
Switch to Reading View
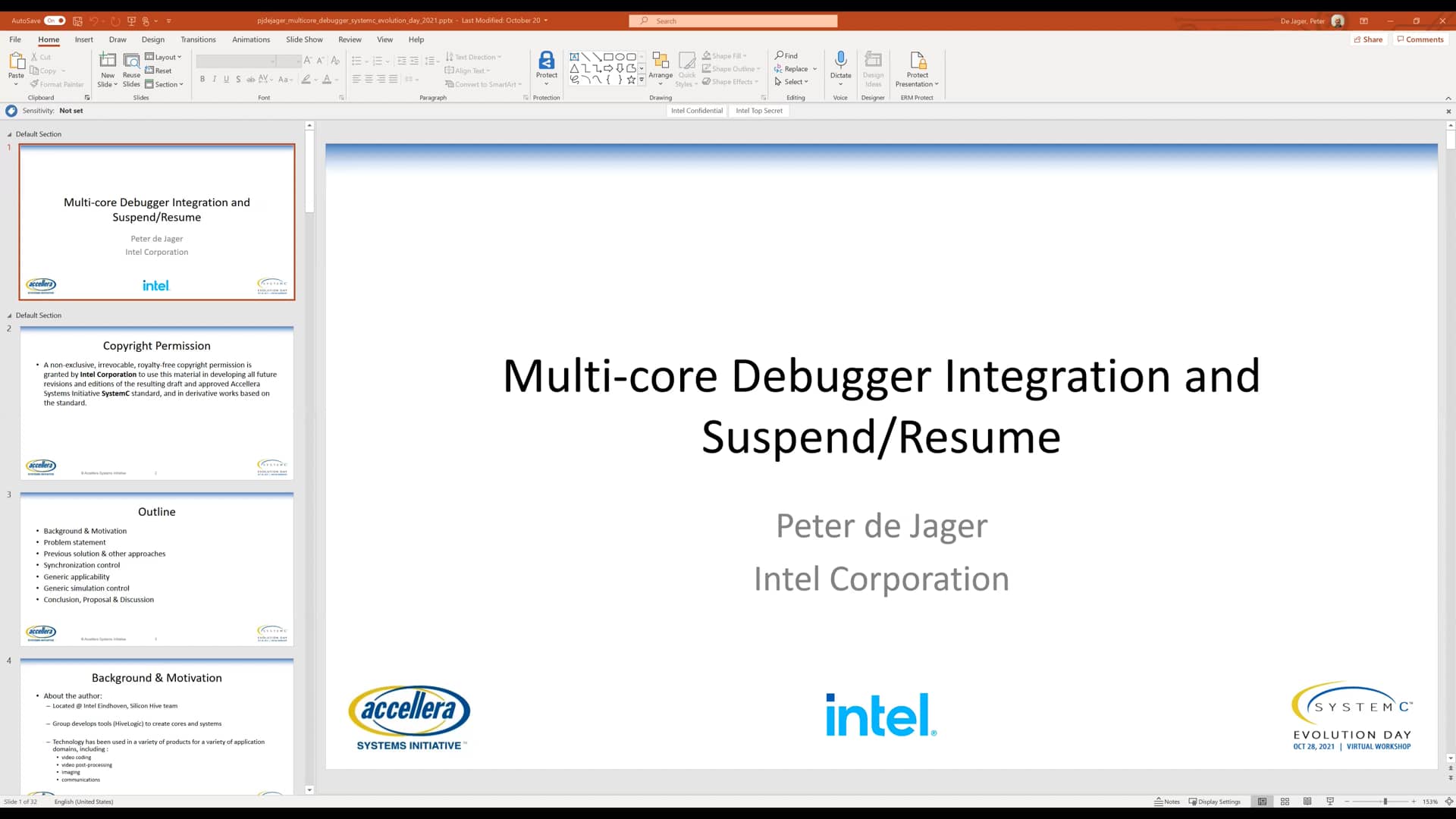click(1307, 802)
